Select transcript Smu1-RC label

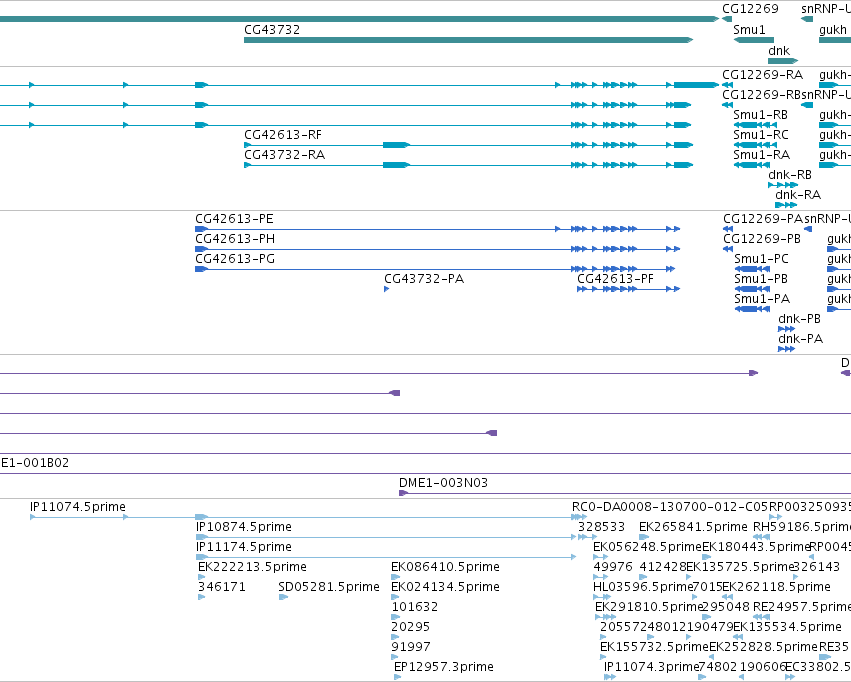(x=761, y=135)
